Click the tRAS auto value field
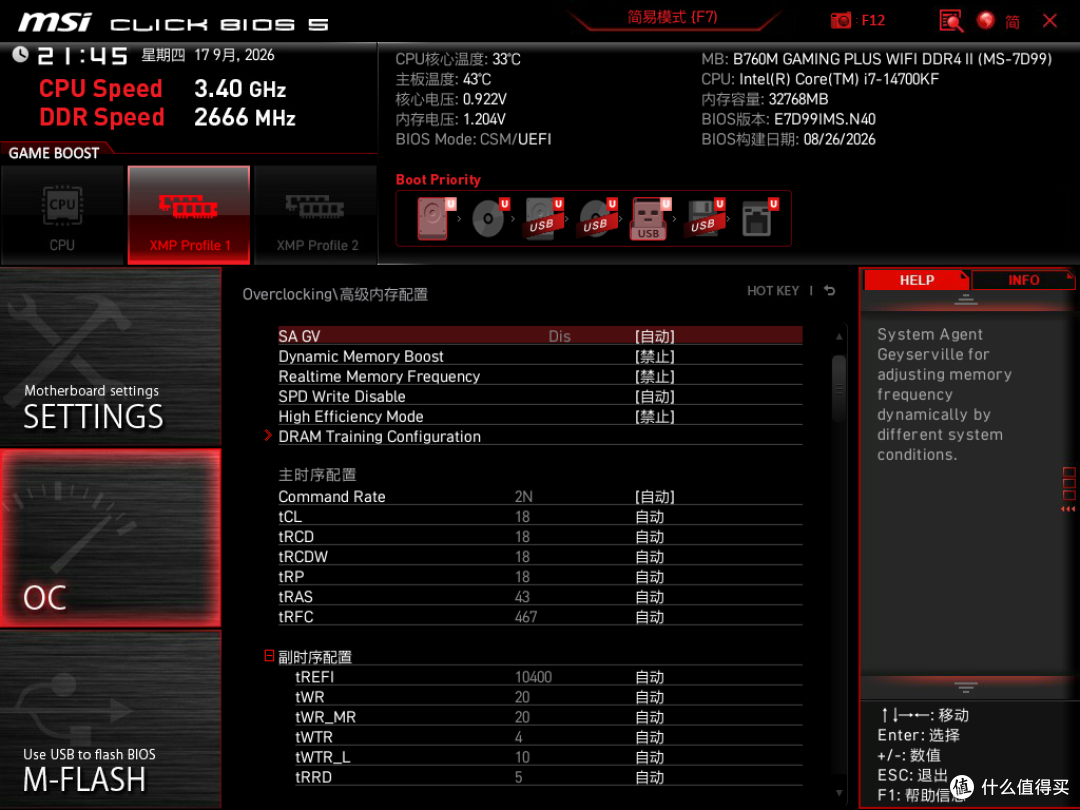This screenshot has height=810, width=1080. (x=650, y=596)
